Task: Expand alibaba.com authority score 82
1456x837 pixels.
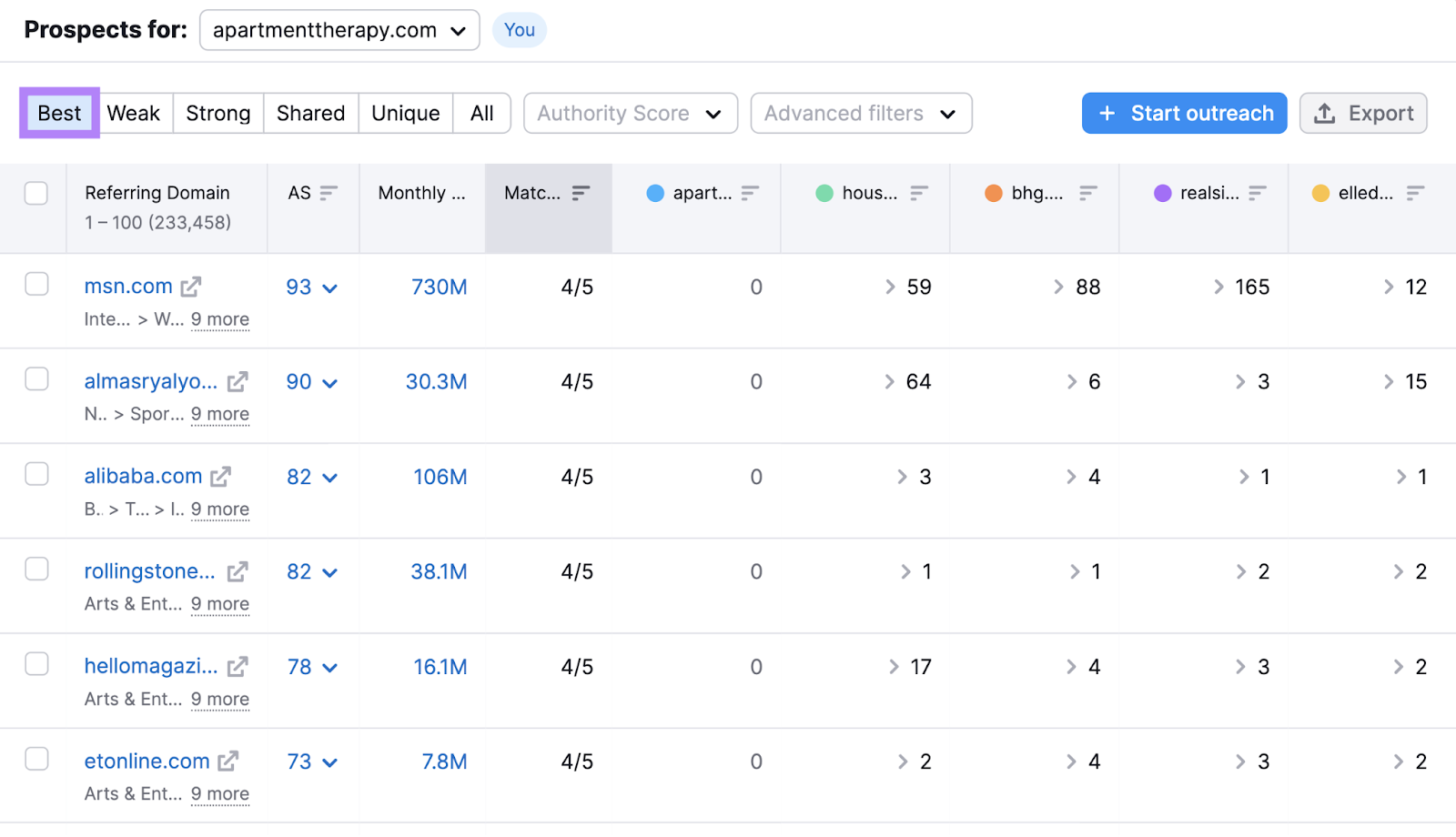Action: click(x=330, y=478)
